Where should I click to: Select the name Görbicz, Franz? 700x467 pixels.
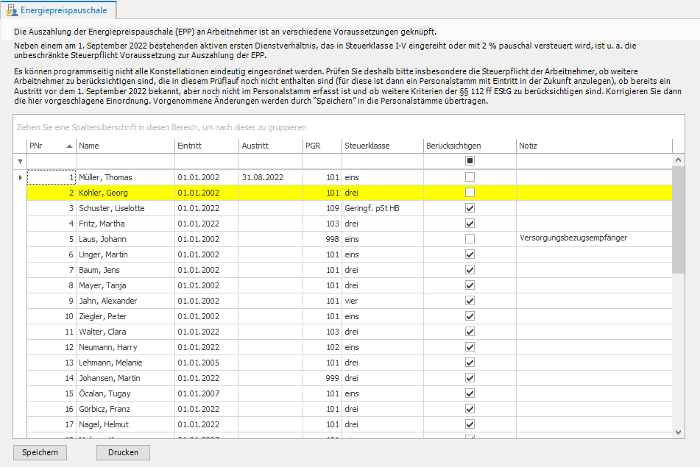pyautogui.click(x=104, y=409)
